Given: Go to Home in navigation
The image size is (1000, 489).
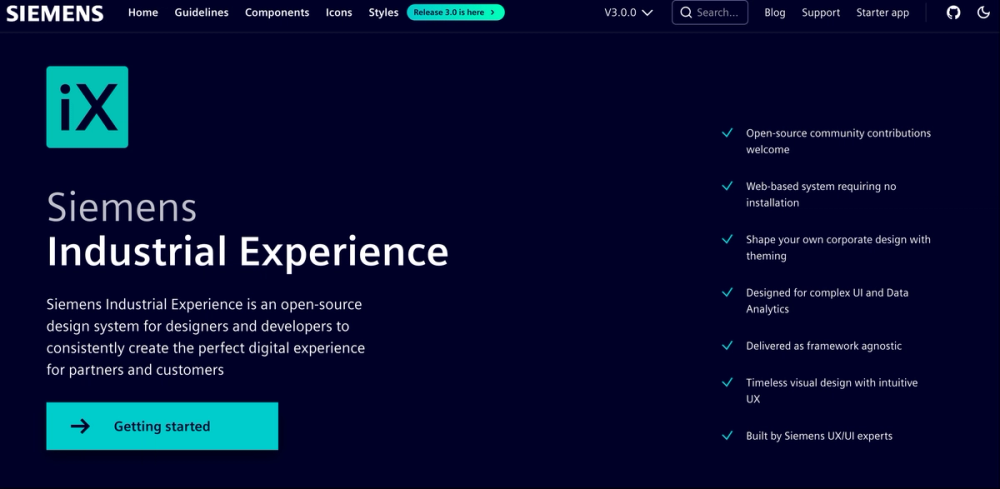Looking at the screenshot, I should coord(143,13).
